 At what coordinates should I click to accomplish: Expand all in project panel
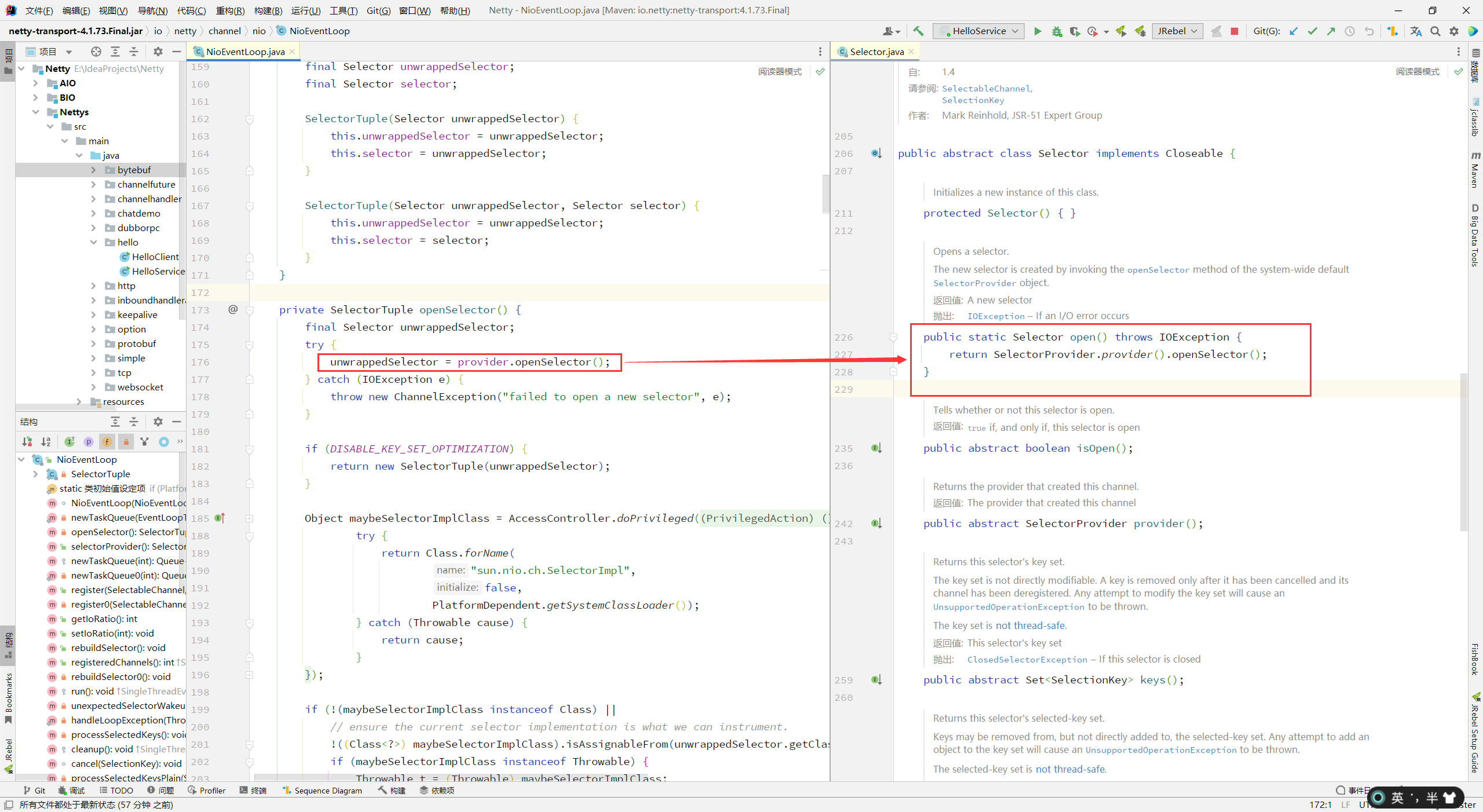click(x=115, y=52)
